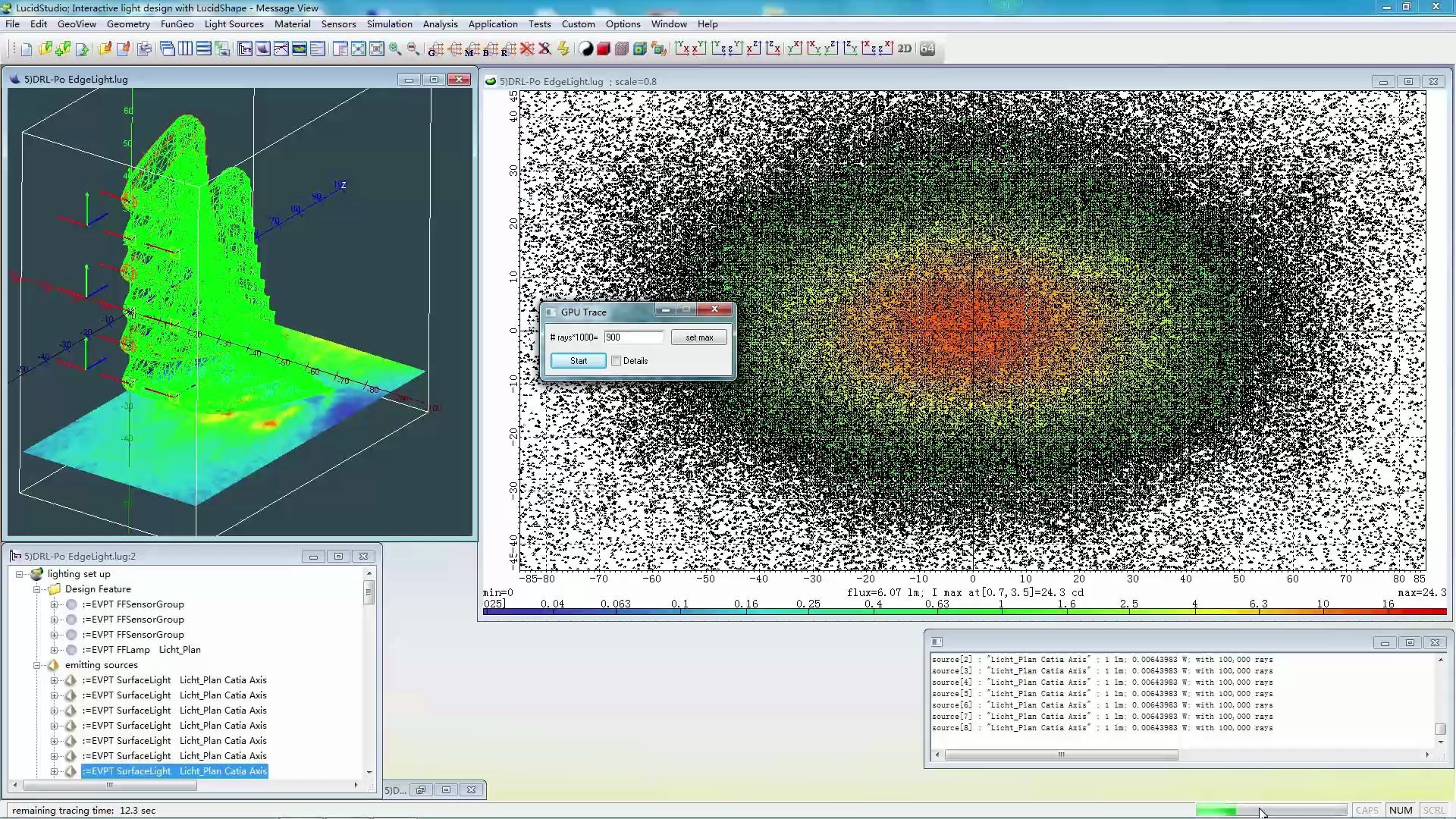
Task: Enable the Details checkbox in GPU Trace
Action: click(x=617, y=361)
